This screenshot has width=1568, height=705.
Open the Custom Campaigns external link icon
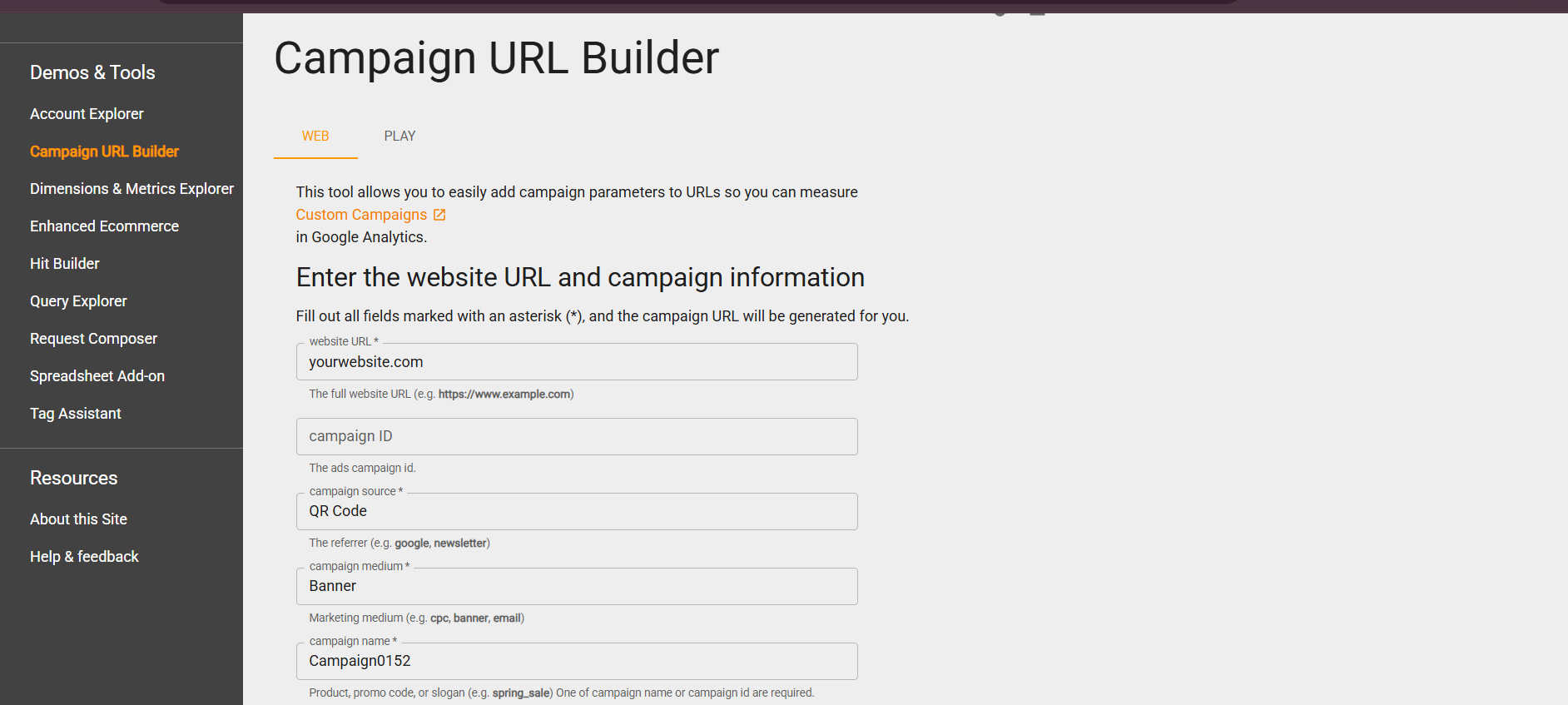(439, 214)
